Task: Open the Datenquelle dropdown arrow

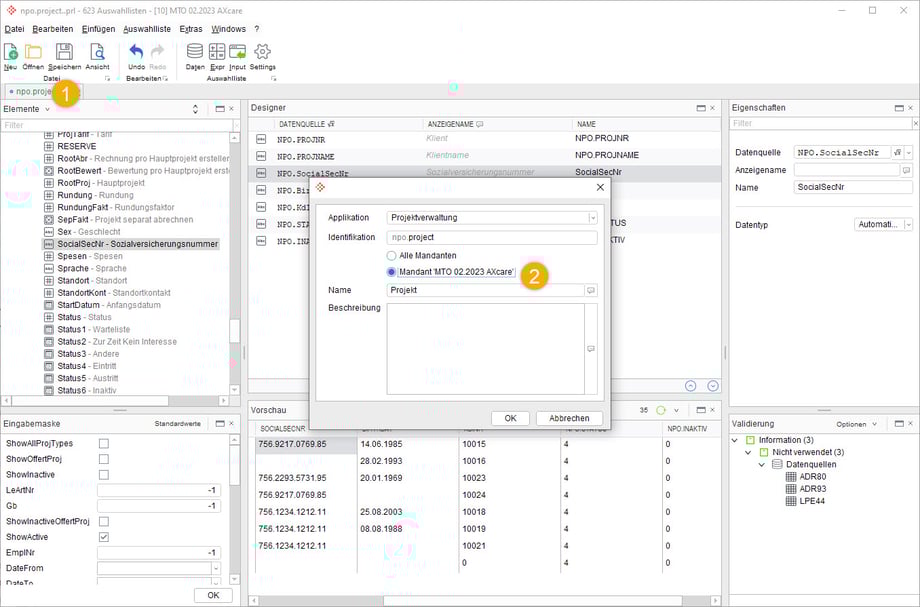Action: [909, 152]
